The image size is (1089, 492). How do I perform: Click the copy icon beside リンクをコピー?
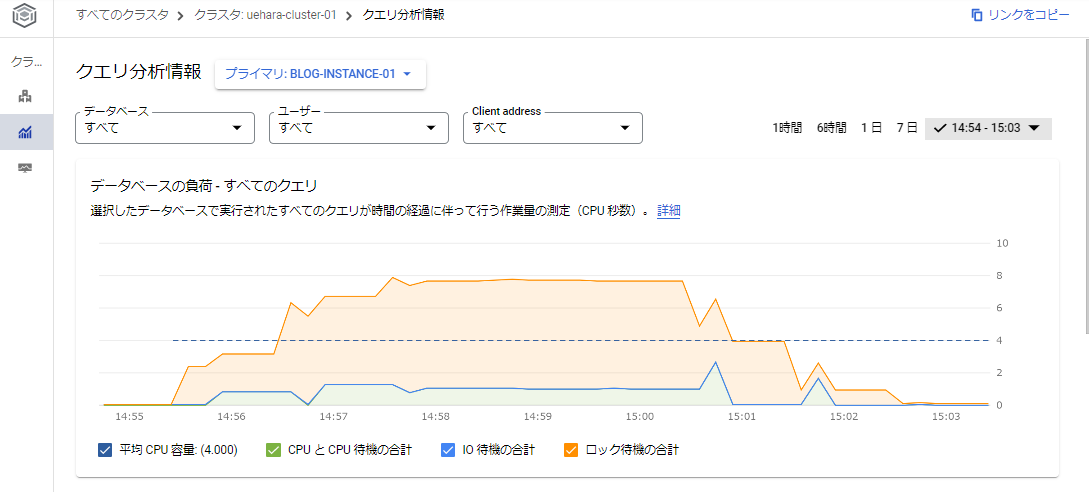[x=976, y=15]
